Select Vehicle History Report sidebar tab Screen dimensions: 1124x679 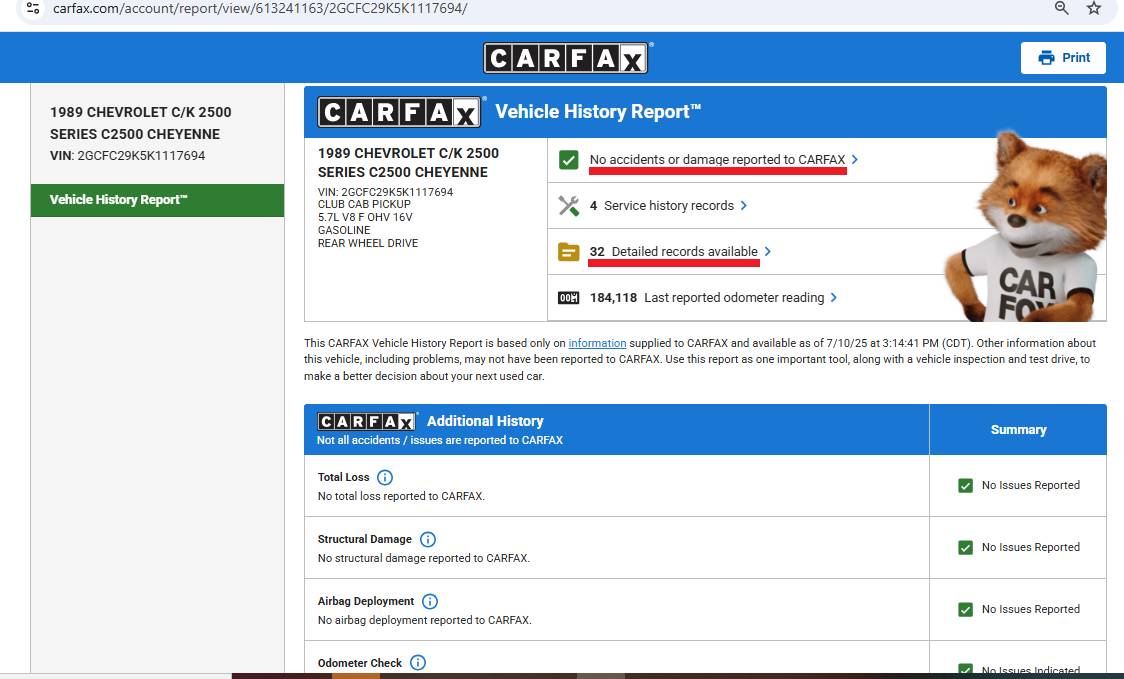click(x=158, y=200)
